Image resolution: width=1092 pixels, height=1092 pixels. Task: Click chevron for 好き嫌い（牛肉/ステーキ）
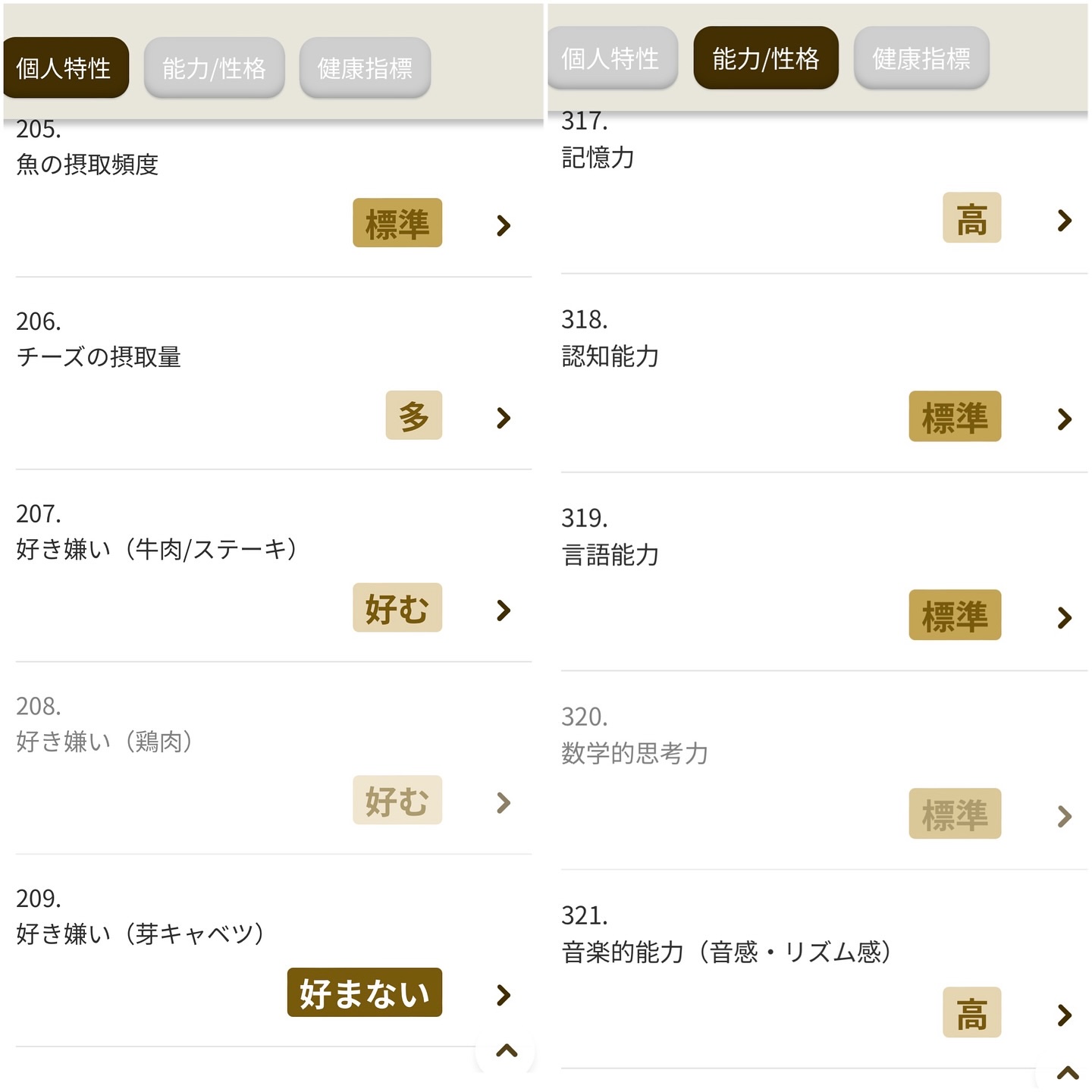[504, 610]
